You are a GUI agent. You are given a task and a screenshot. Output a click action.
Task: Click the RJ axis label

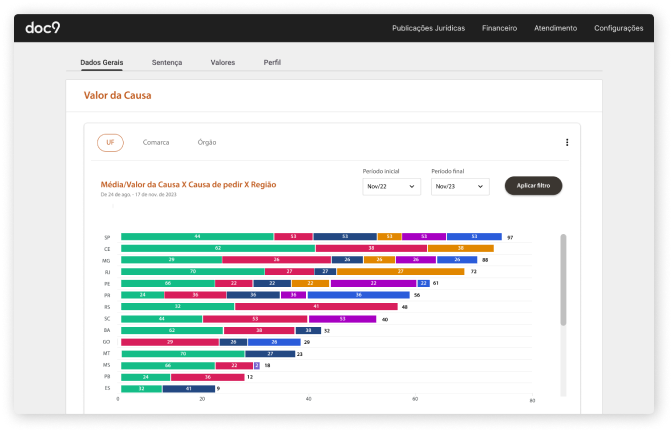[108, 272]
